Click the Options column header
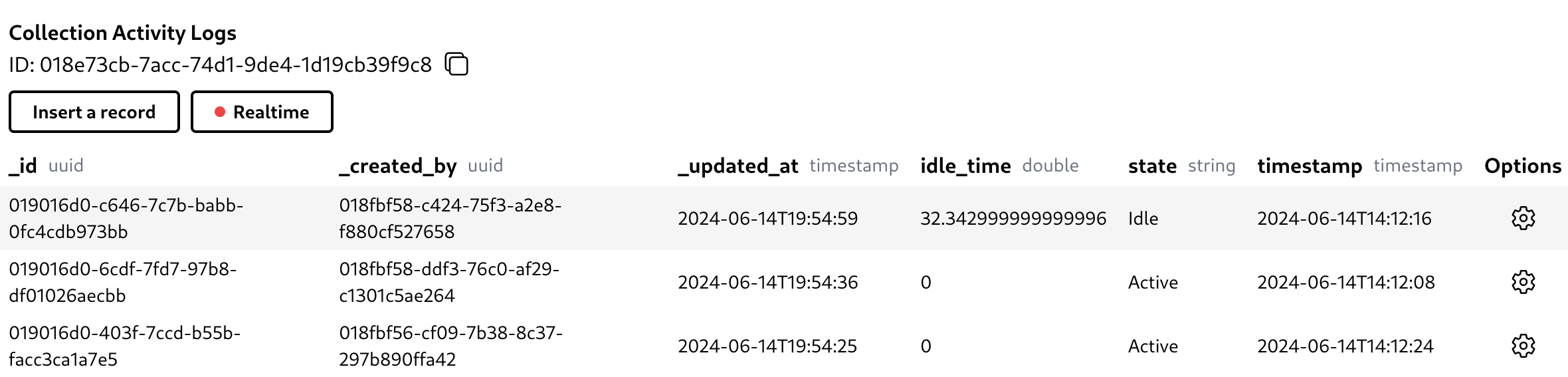 pyautogui.click(x=1523, y=166)
